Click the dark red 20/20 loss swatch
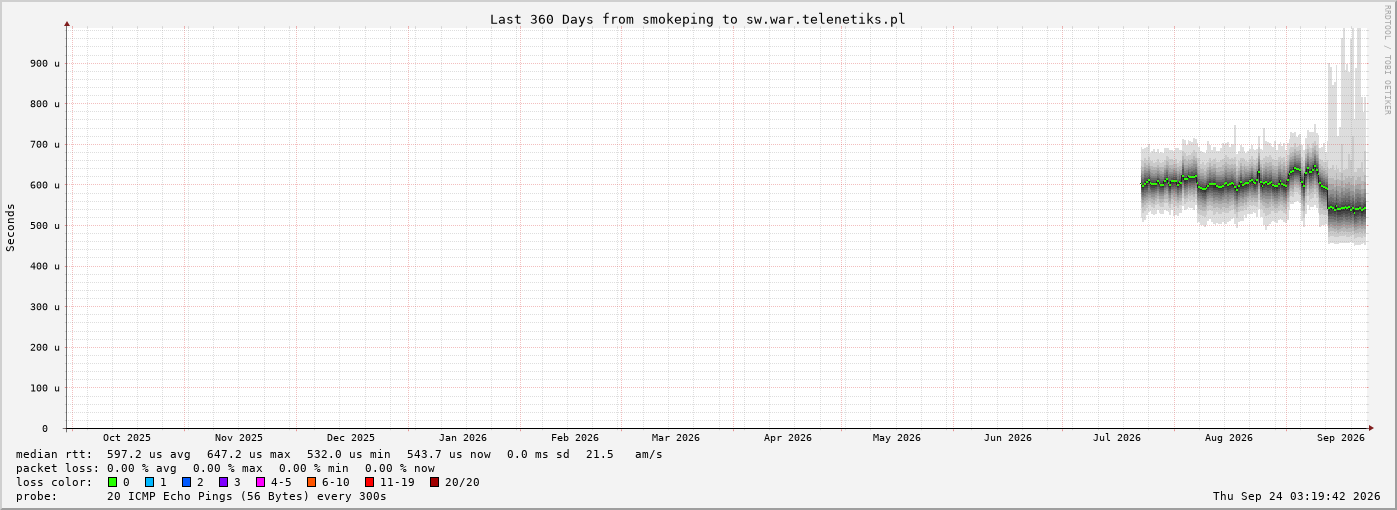The image size is (1397, 510). click(x=434, y=482)
